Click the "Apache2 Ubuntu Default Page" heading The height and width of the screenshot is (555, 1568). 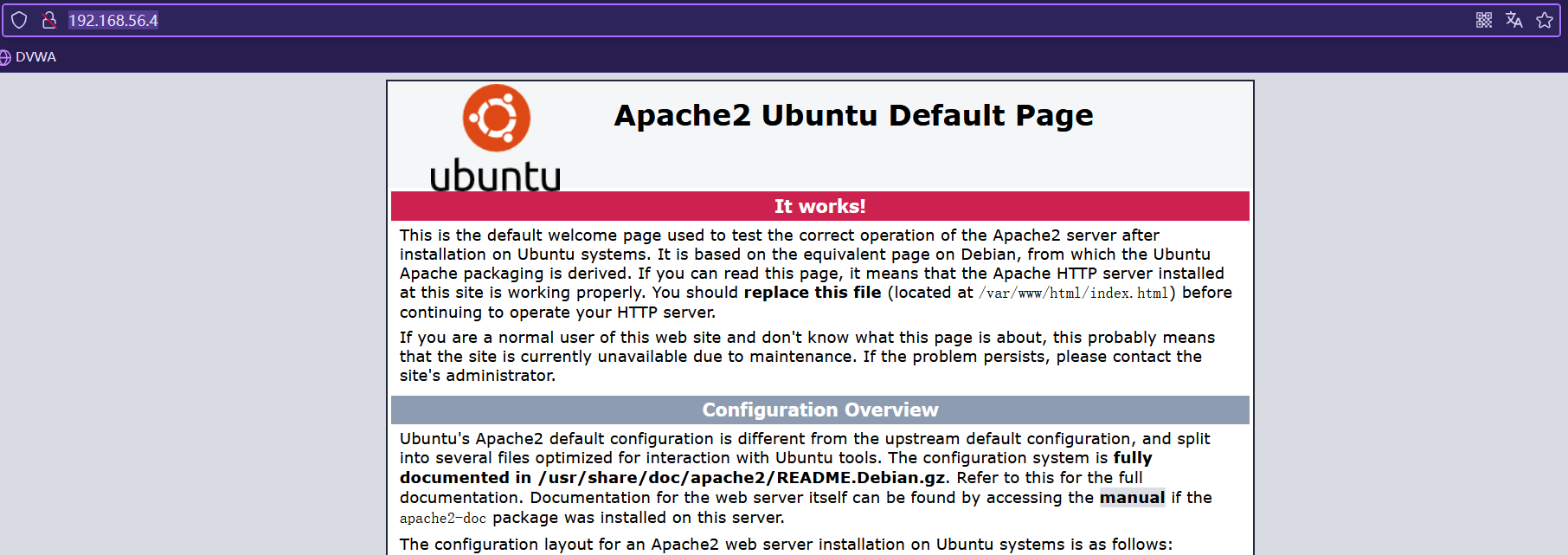tap(853, 115)
